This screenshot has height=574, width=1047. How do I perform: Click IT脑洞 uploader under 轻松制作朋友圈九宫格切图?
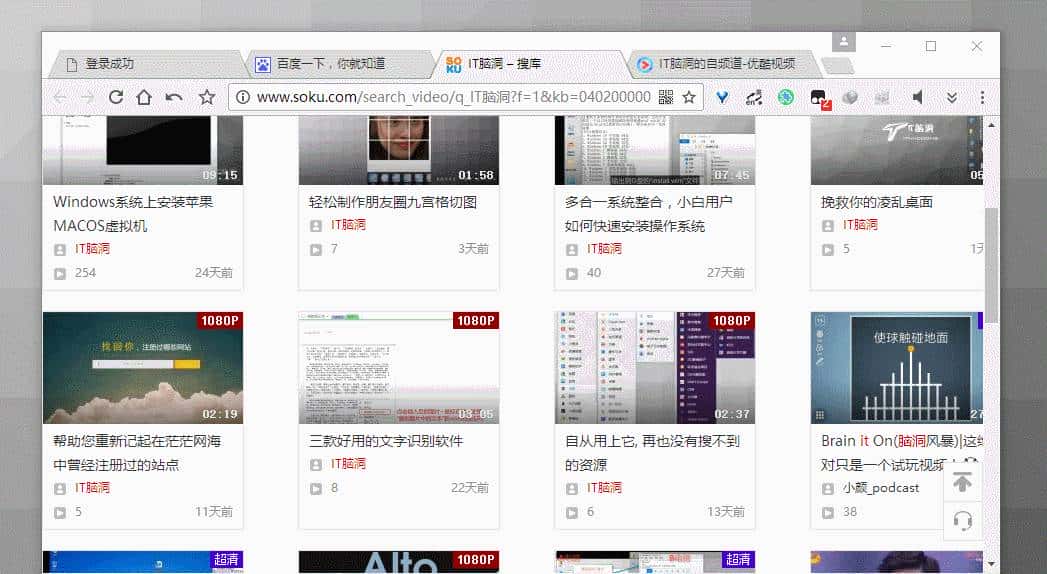[348, 225]
